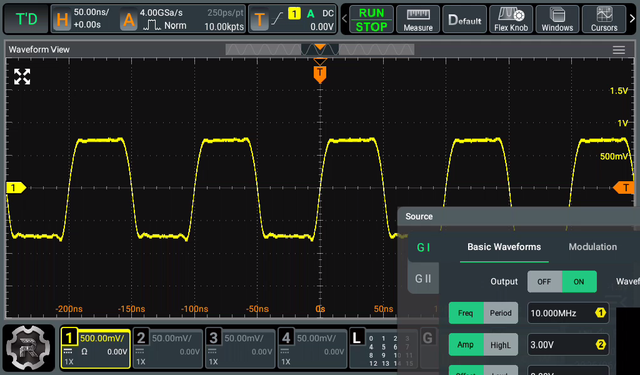
Task: Turn generator Output OFF
Action: pos(544,282)
